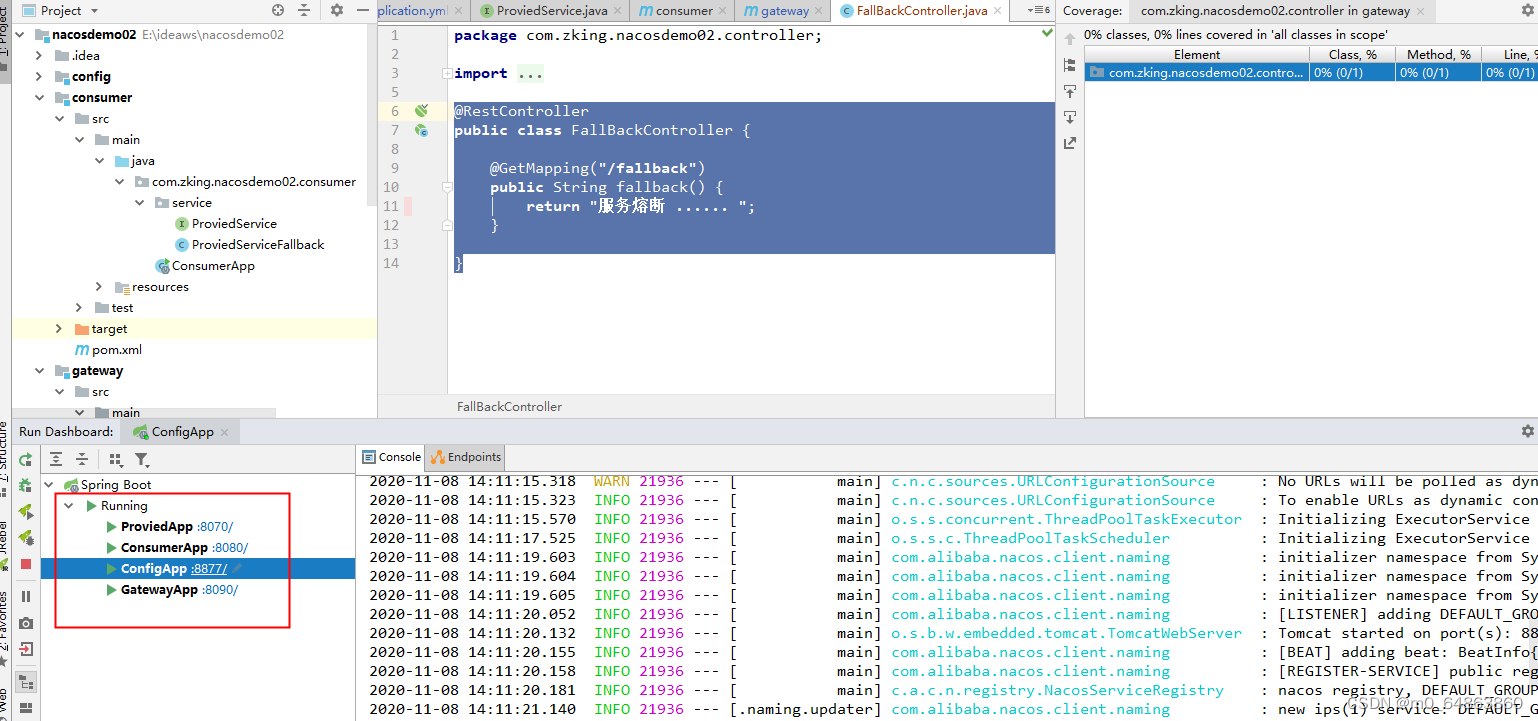
Task: Click the Debug bug icon in Run Dashboard sidebar
Action: click(x=26, y=486)
